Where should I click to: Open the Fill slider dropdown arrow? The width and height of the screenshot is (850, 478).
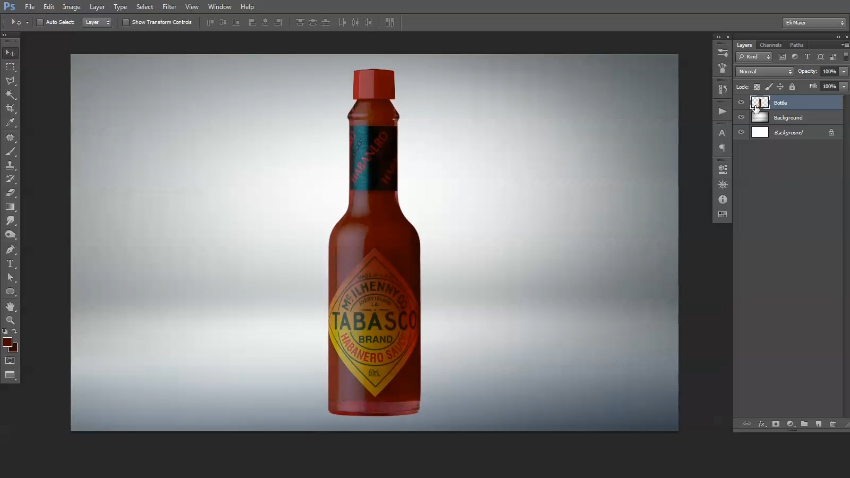[843, 86]
